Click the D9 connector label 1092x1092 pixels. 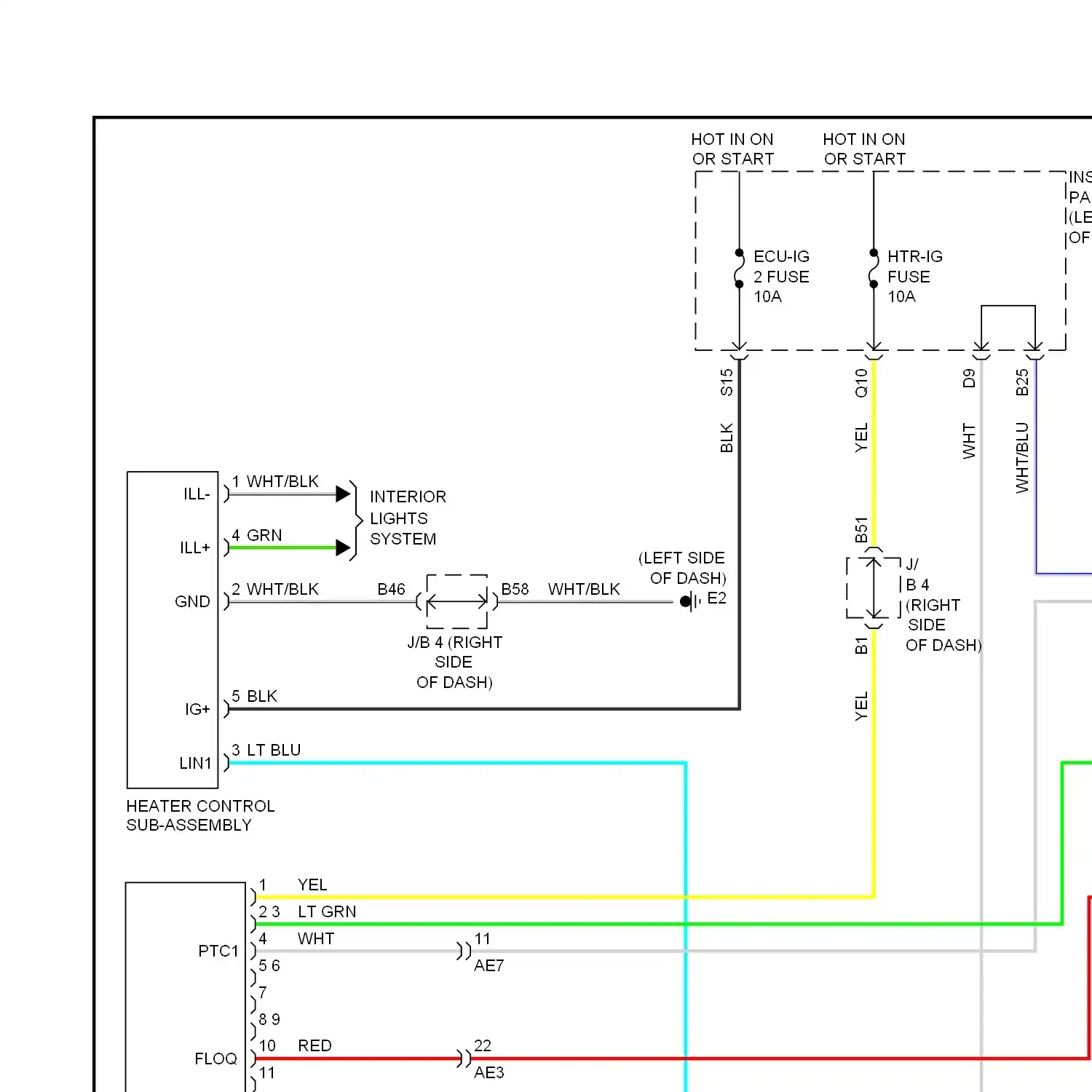(x=969, y=379)
